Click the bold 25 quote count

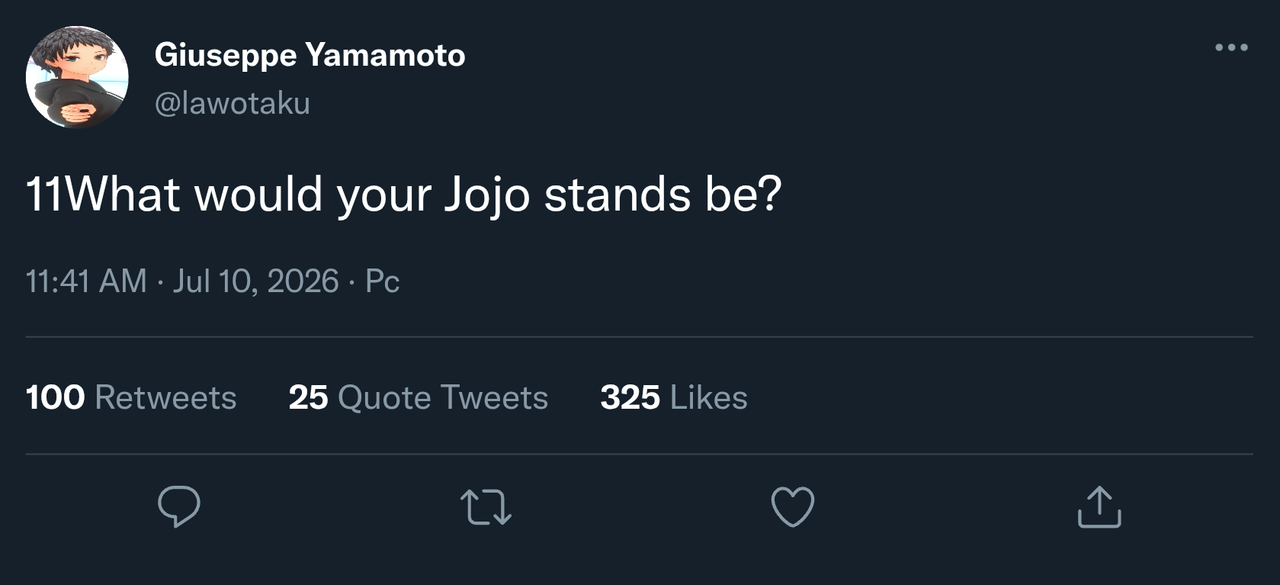[308, 398]
